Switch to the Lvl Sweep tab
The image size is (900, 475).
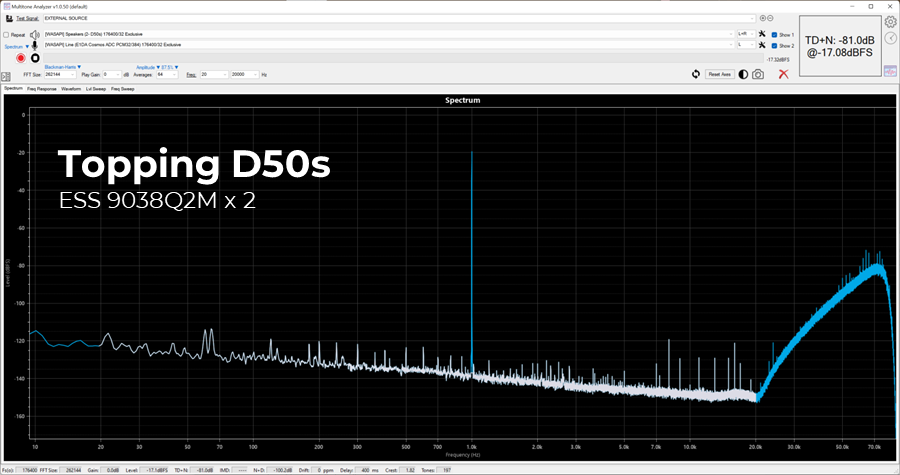pyautogui.click(x=96, y=89)
